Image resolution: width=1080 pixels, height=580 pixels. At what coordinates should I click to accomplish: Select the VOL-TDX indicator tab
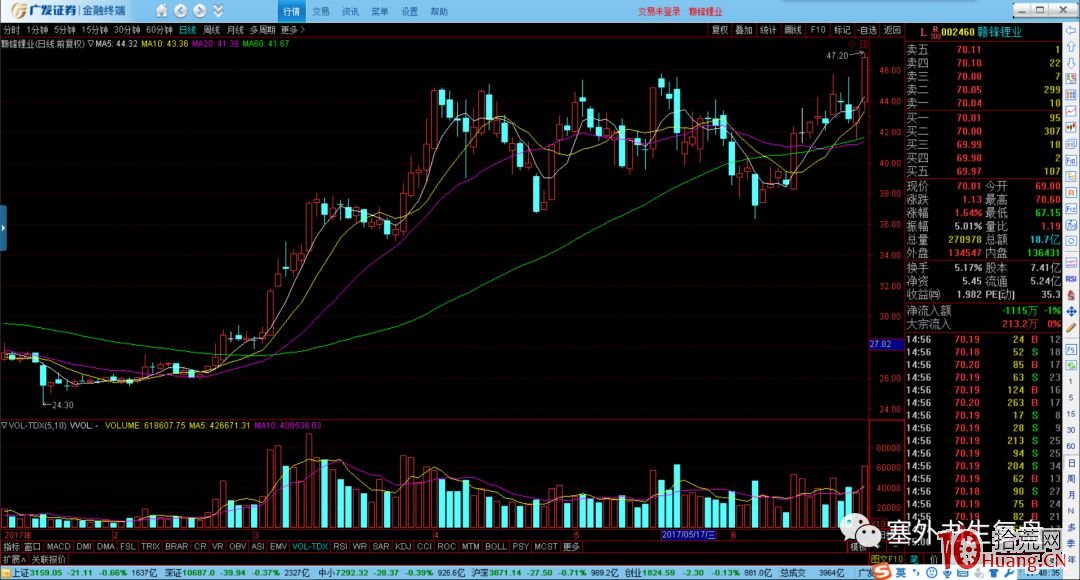point(310,547)
